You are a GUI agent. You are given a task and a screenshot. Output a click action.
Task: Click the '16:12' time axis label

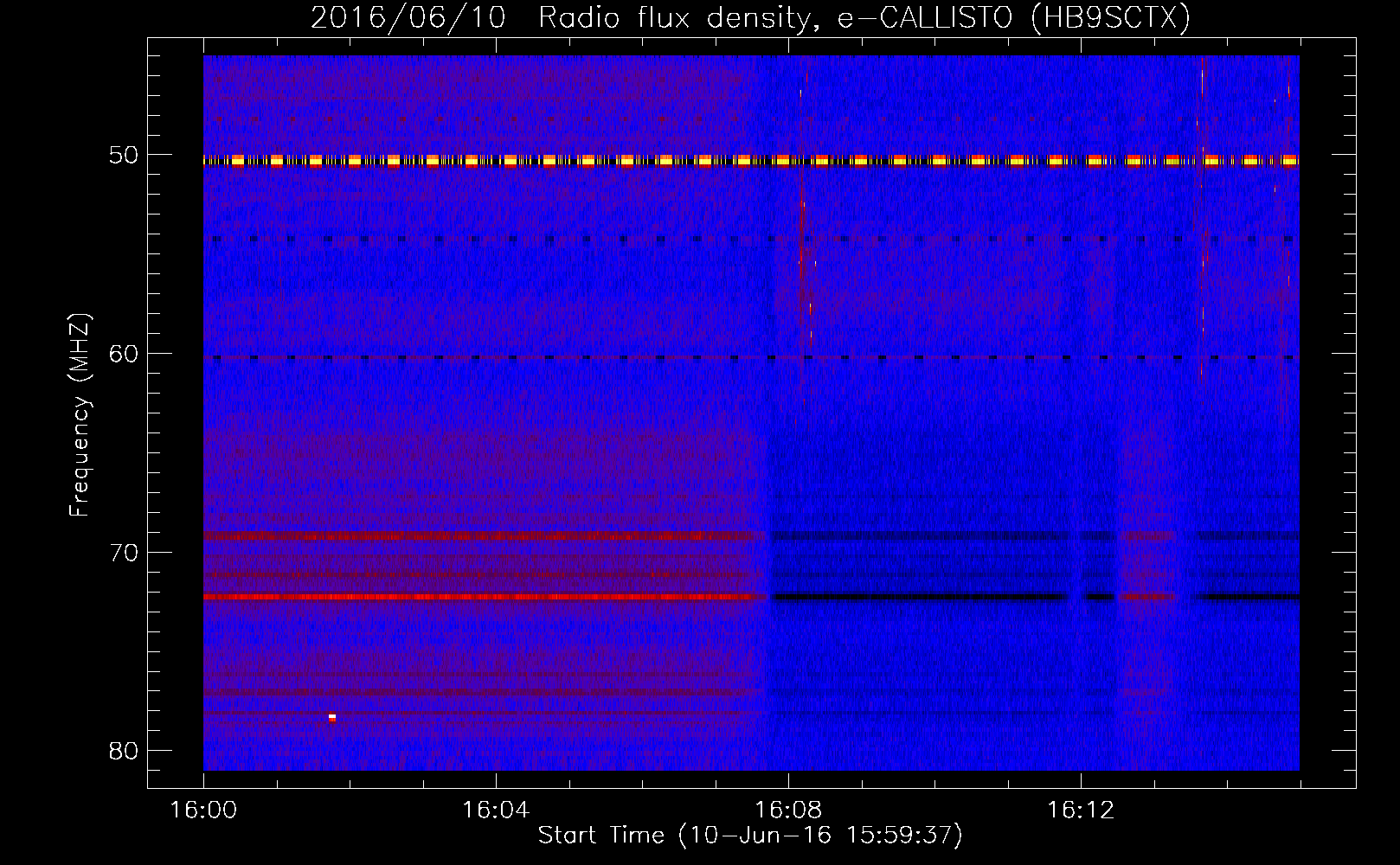coord(1081,811)
